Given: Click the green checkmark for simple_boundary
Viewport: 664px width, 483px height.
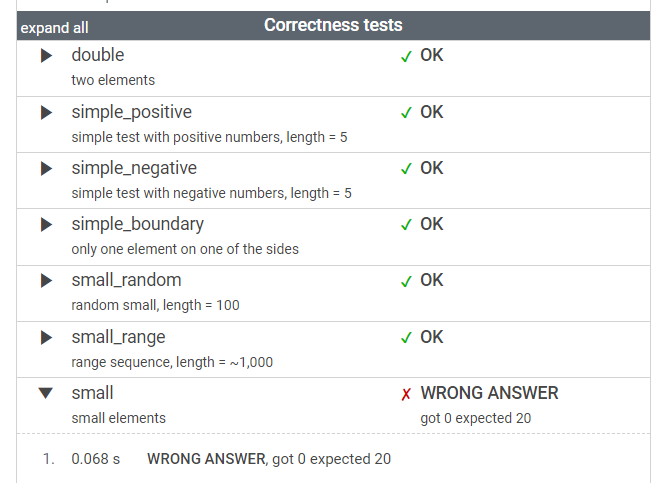Looking at the screenshot, I should 406,225.
